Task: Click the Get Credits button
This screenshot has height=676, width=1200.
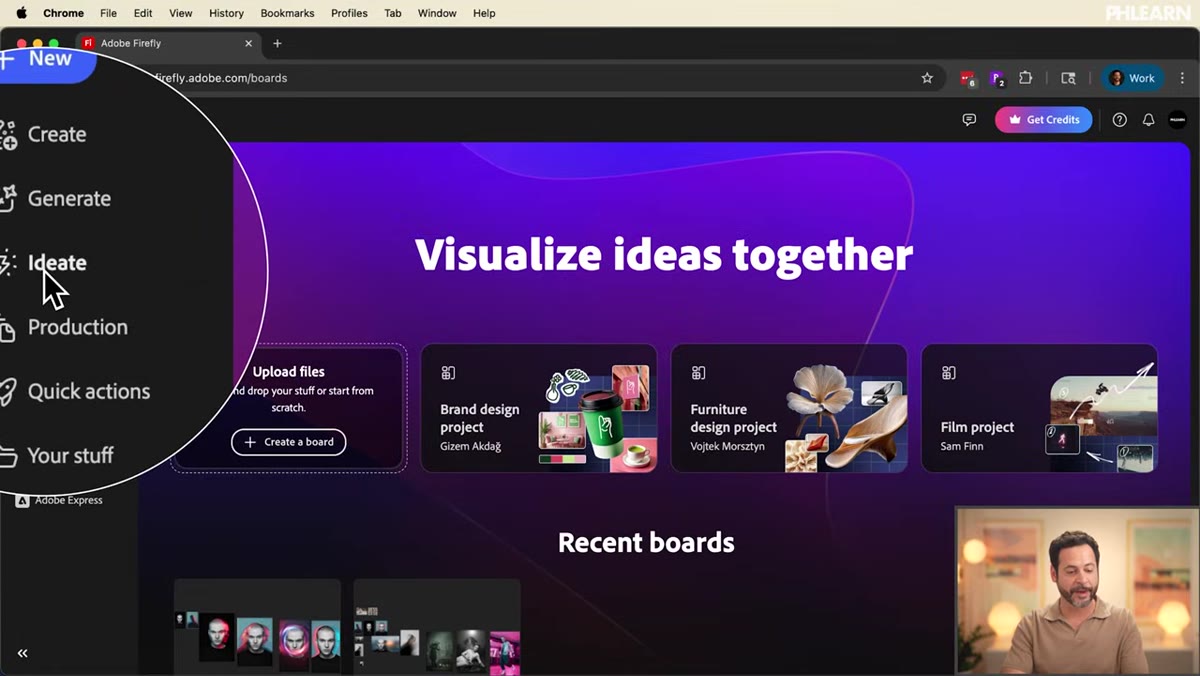Action: (1044, 120)
